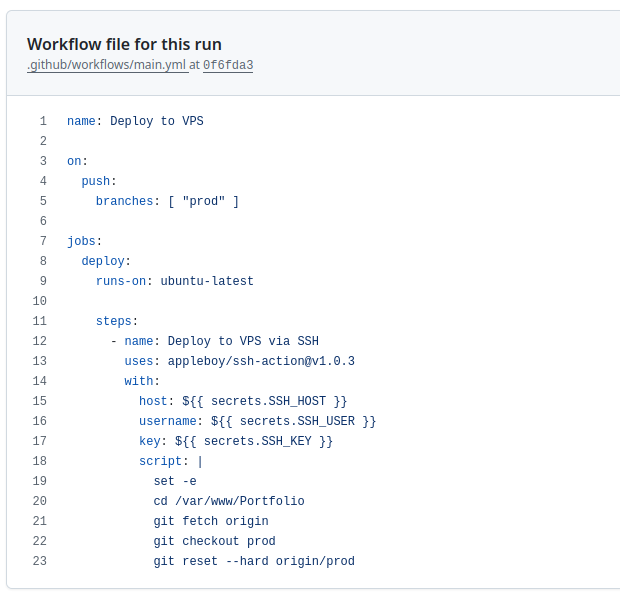
Task: Click the 'runs-on: ubuntu-latest' line
Action: [175, 281]
